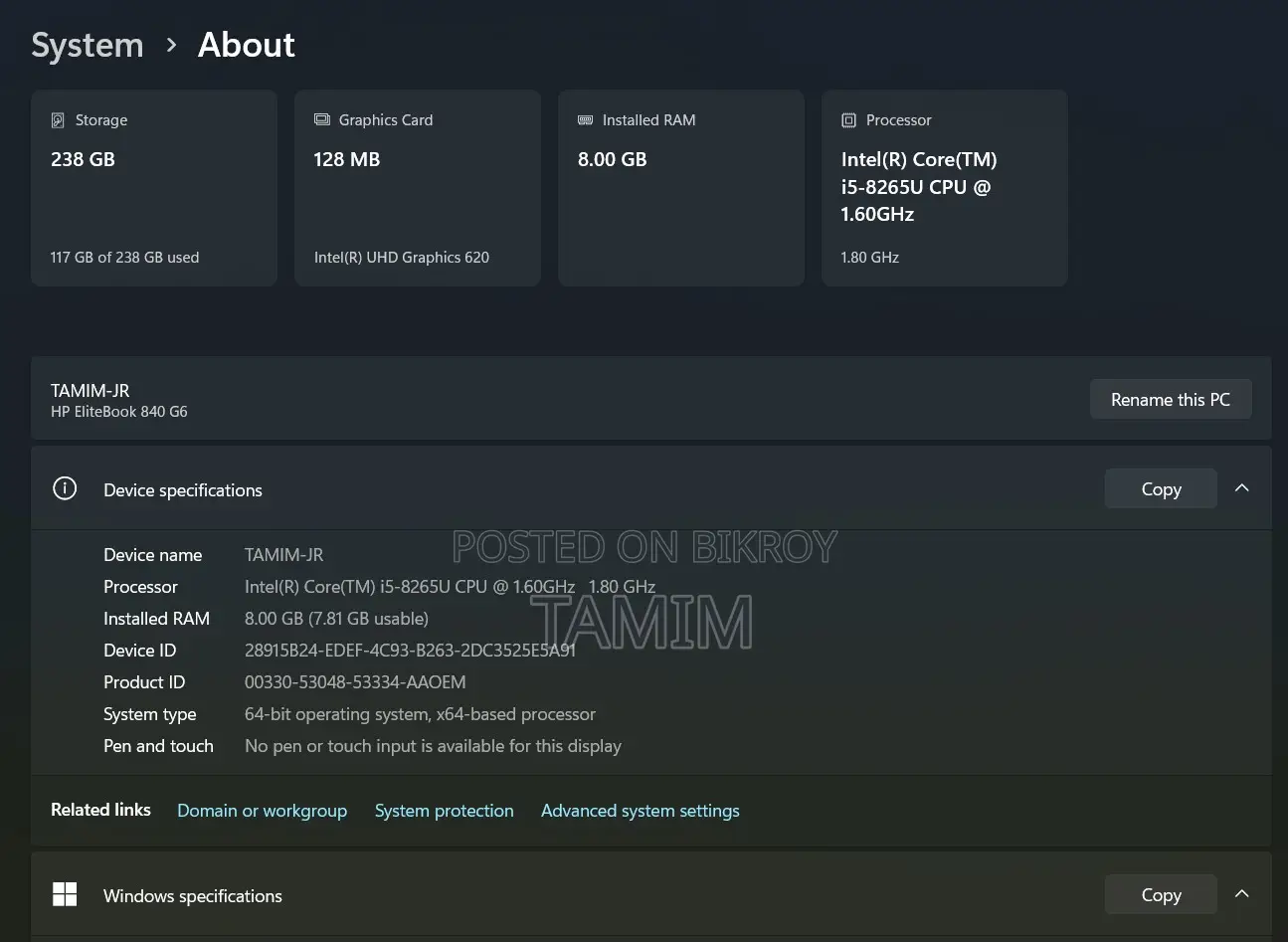Click the 'Product ID' label
Viewport: 1288px width, 942px height.
(144, 682)
